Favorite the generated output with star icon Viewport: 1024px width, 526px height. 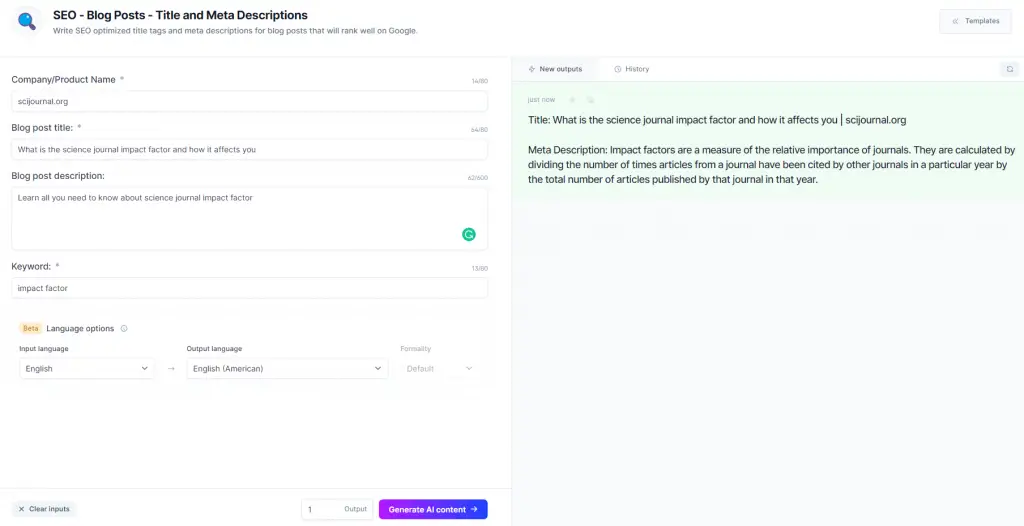pyautogui.click(x=573, y=100)
